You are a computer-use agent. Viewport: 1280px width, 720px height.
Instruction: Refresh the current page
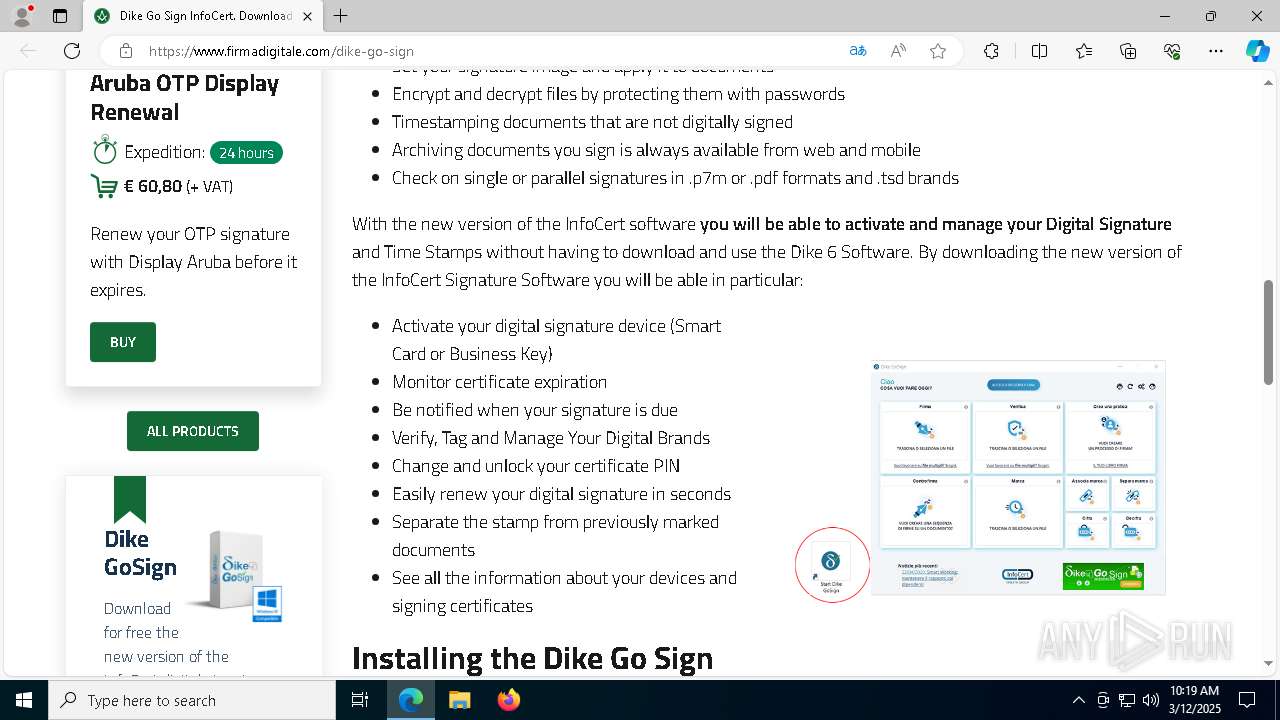tap(72, 51)
